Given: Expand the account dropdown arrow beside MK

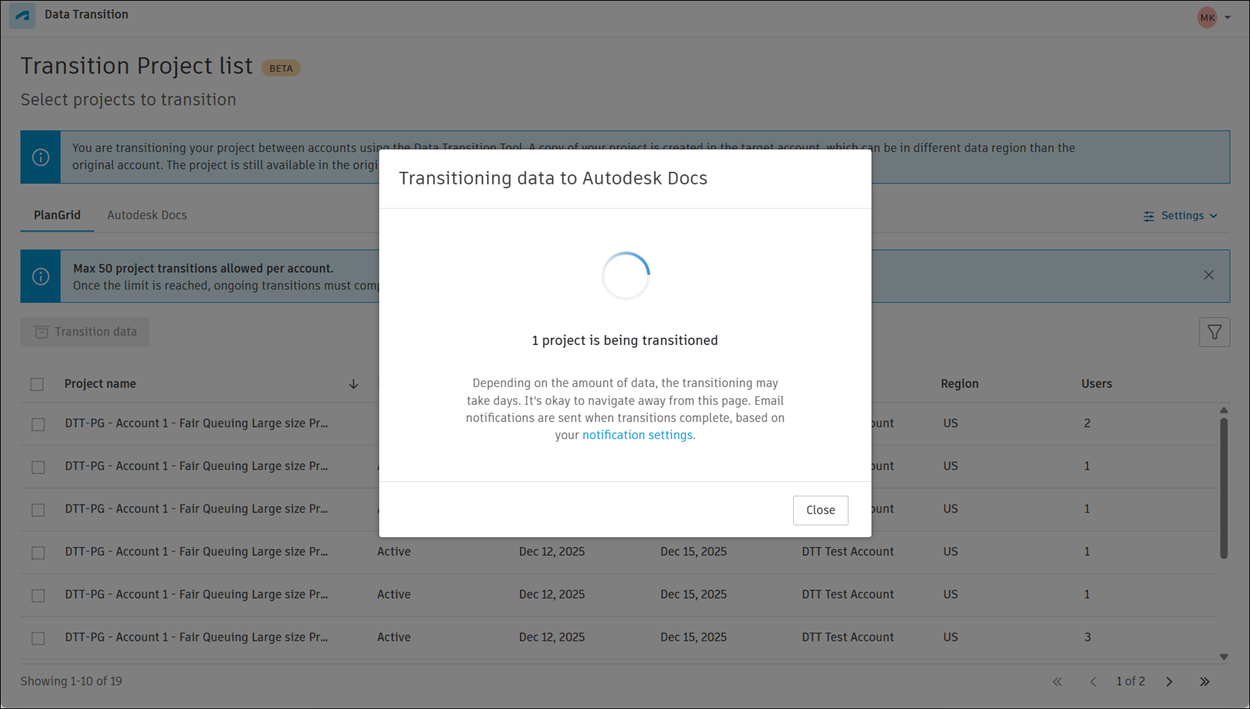Looking at the screenshot, I should coord(1228,18).
